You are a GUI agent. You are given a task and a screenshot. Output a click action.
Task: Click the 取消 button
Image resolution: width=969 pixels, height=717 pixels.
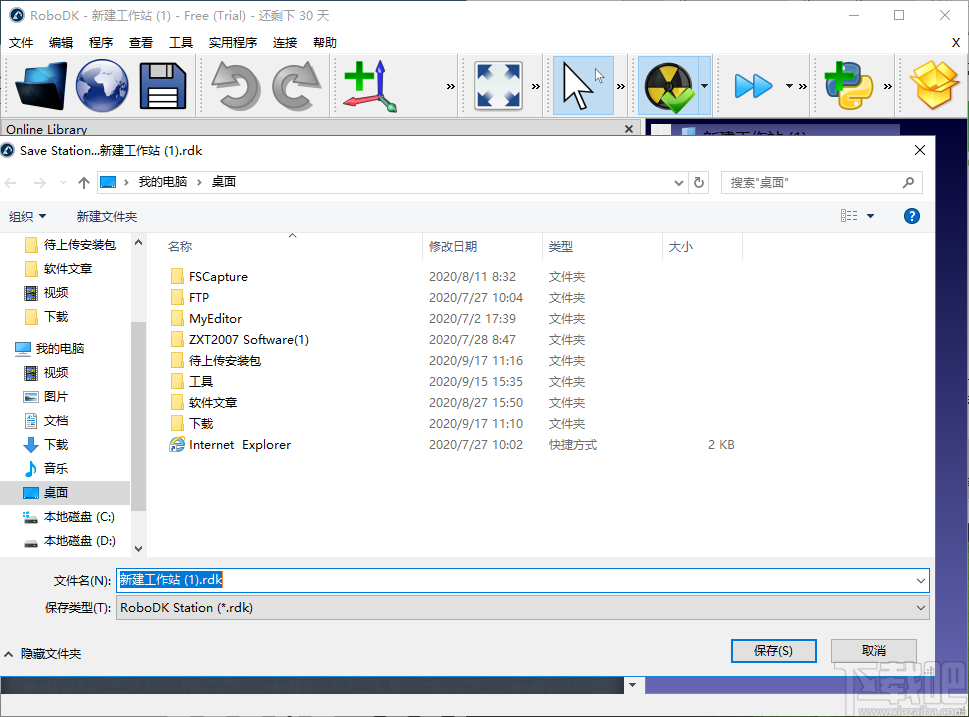pos(874,651)
